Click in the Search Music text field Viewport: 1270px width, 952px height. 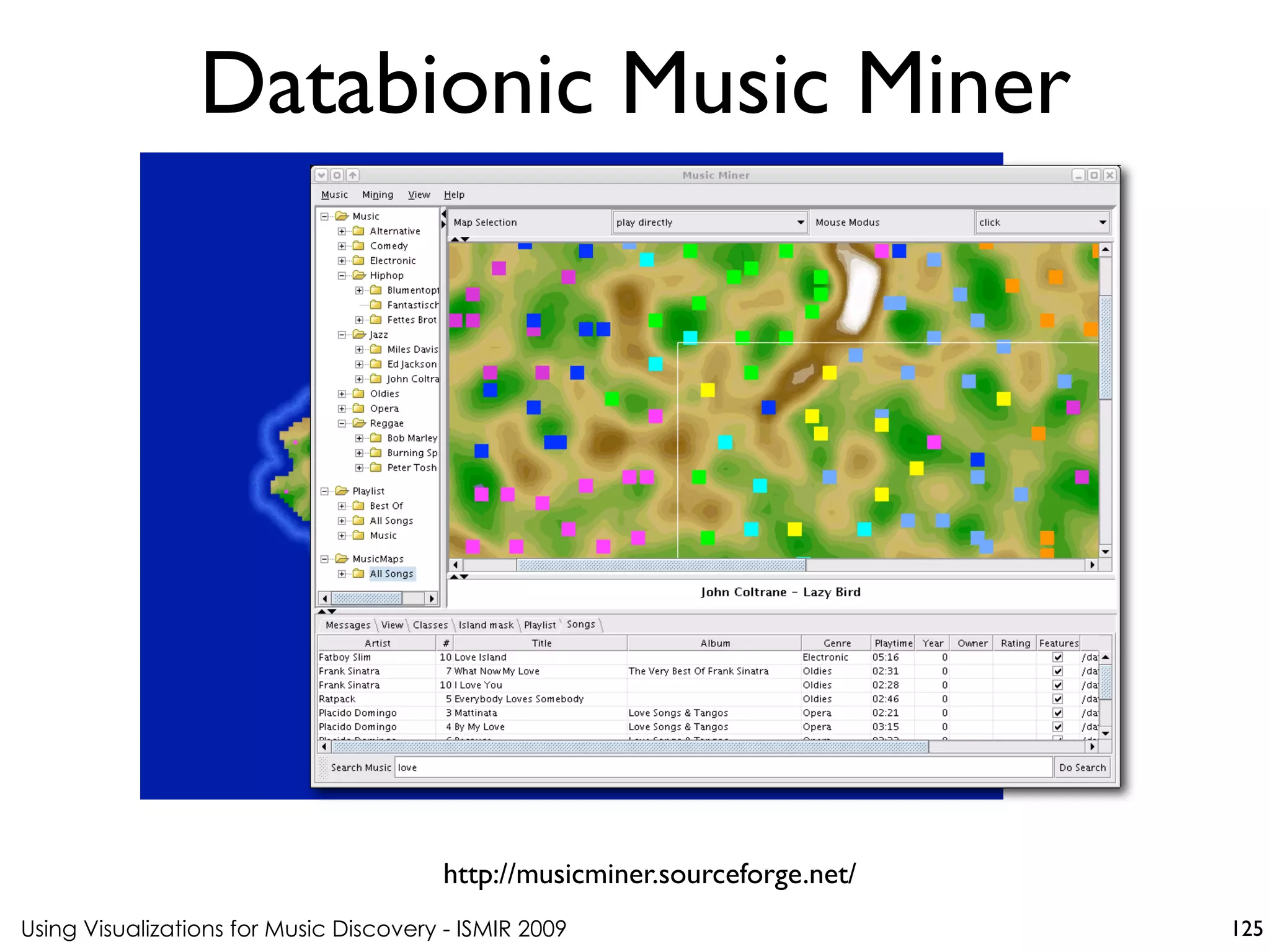tap(723, 767)
